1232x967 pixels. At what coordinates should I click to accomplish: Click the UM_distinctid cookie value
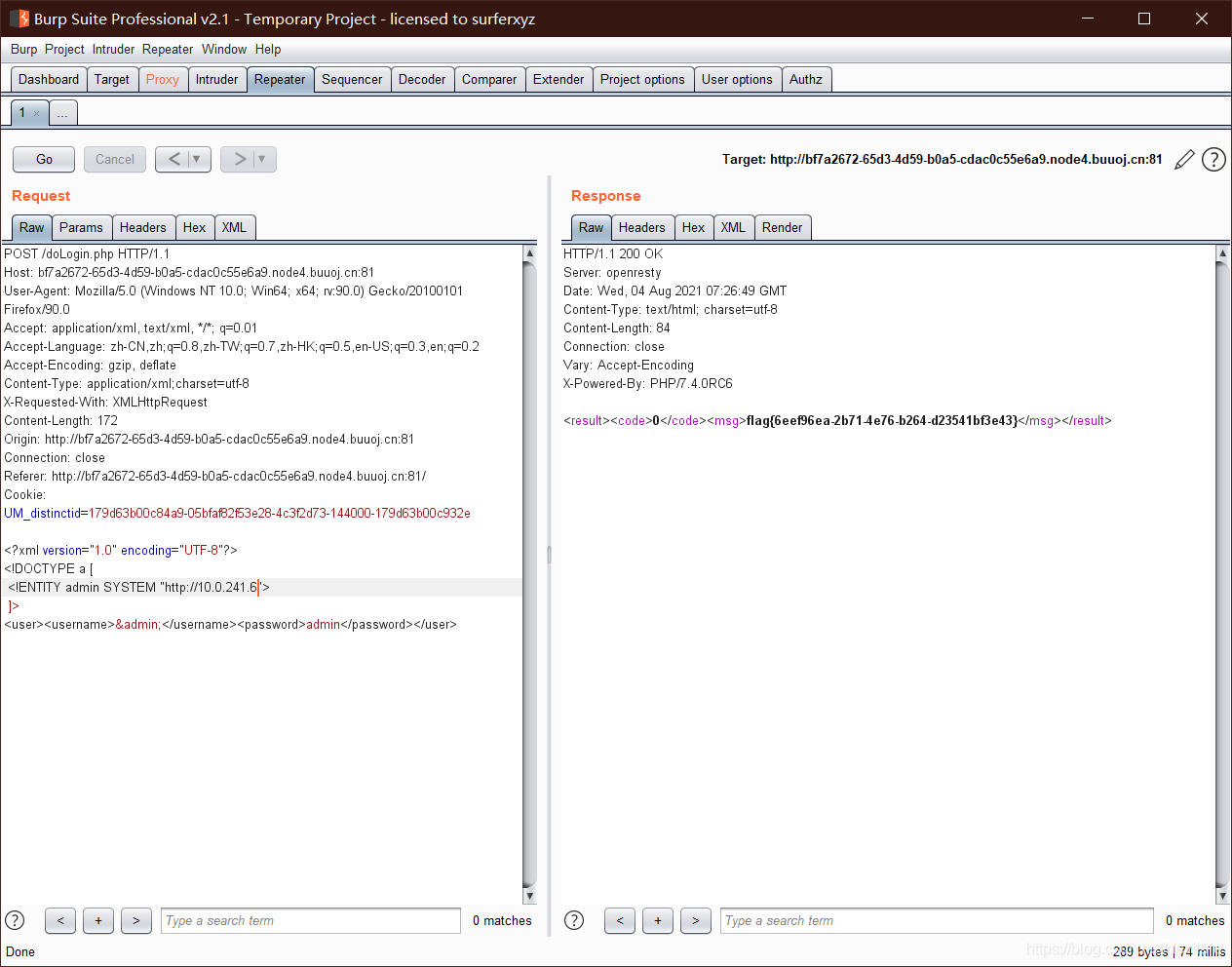coord(280,513)
